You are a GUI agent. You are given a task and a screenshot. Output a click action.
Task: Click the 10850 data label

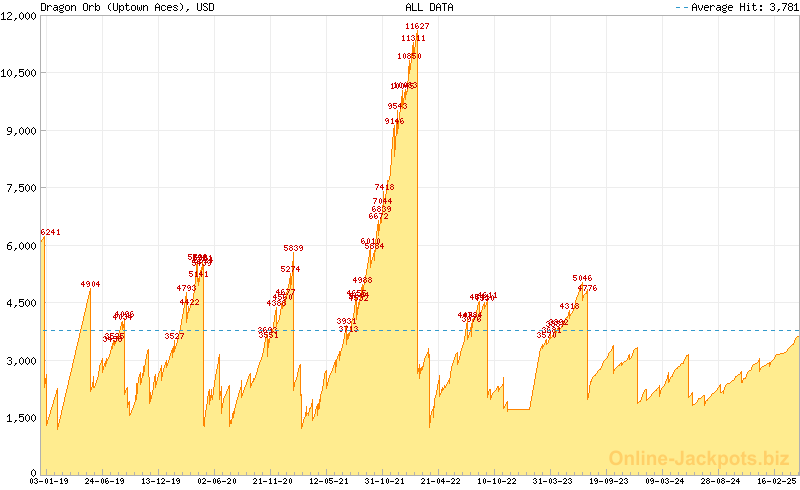pyautogui.click(x=409, y=57)
